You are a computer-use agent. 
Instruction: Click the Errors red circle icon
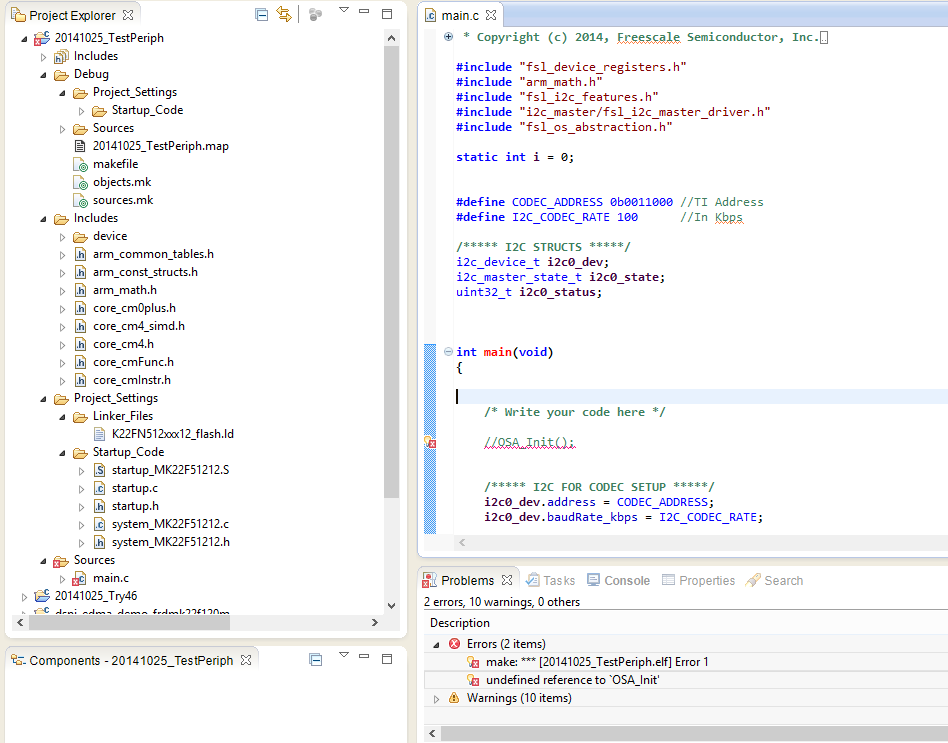click(455, 644)
